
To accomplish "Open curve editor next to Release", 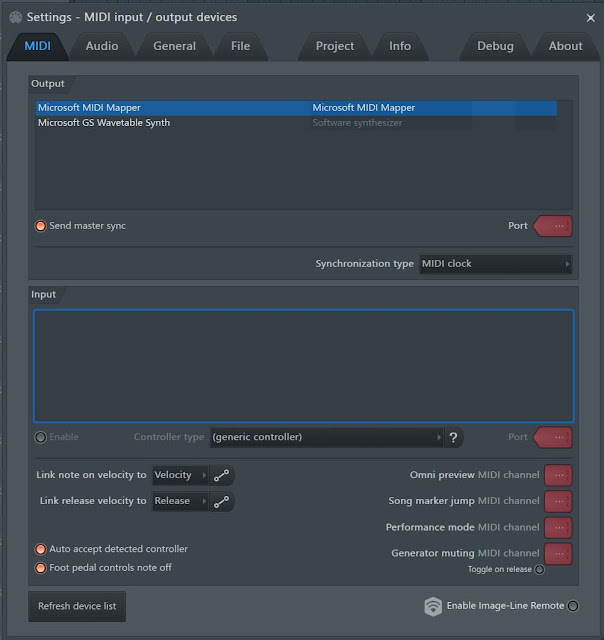I will pyautogui.click(x=222, y=502).
